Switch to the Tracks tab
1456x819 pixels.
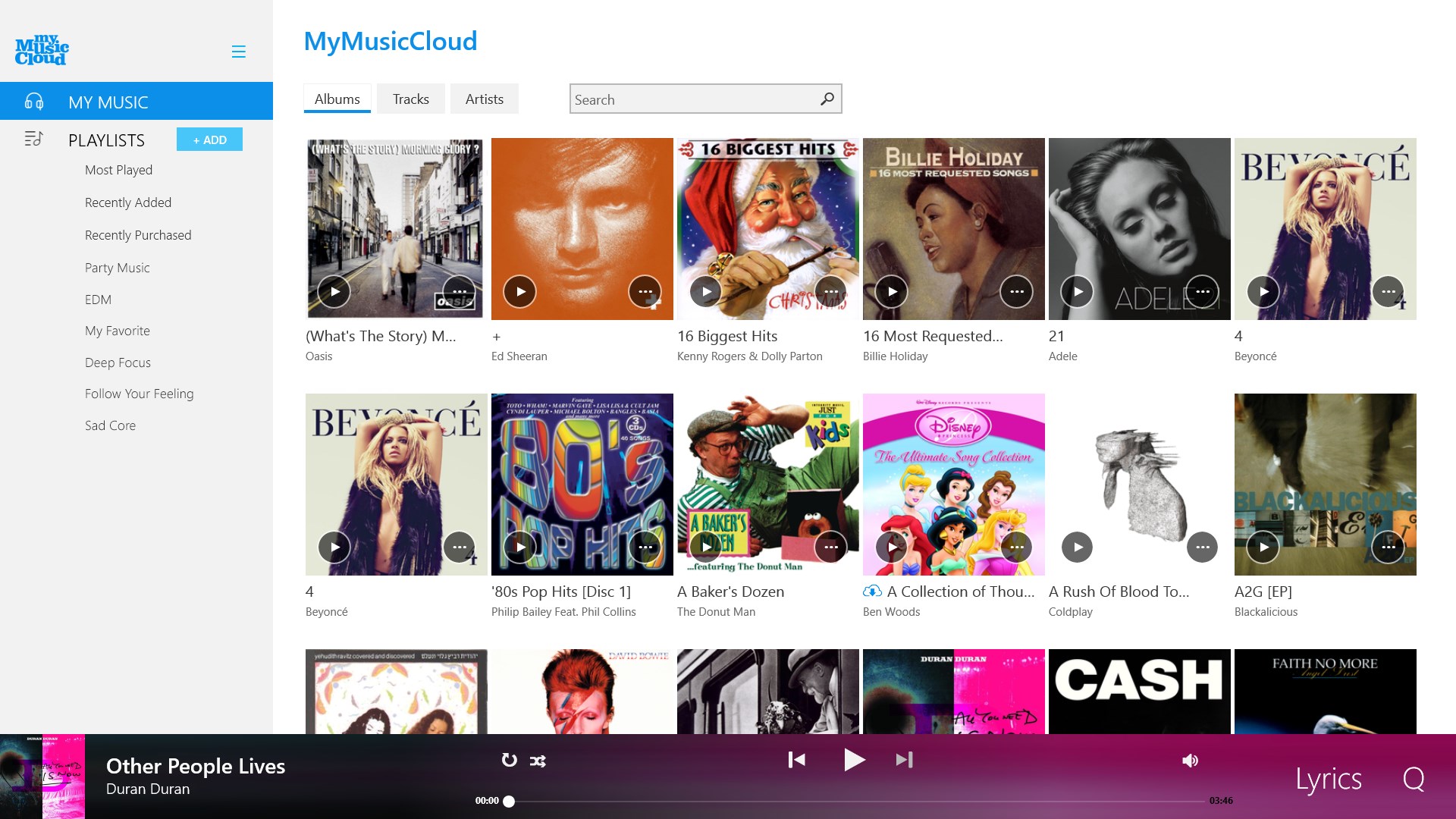[x=410, y=99]
